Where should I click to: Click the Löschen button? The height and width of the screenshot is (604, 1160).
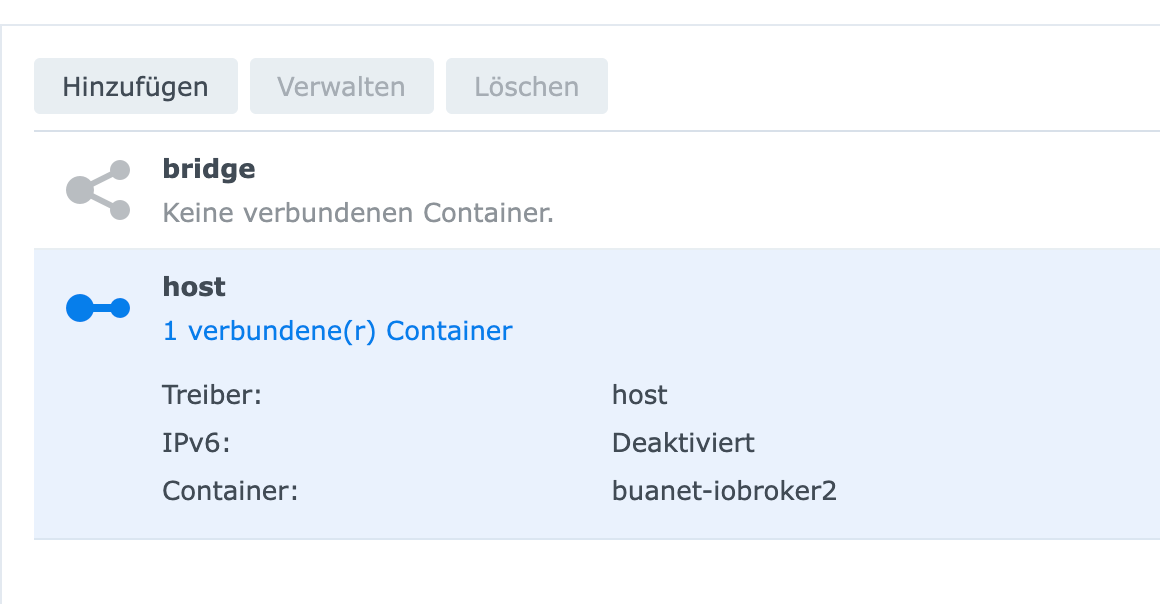527,87
